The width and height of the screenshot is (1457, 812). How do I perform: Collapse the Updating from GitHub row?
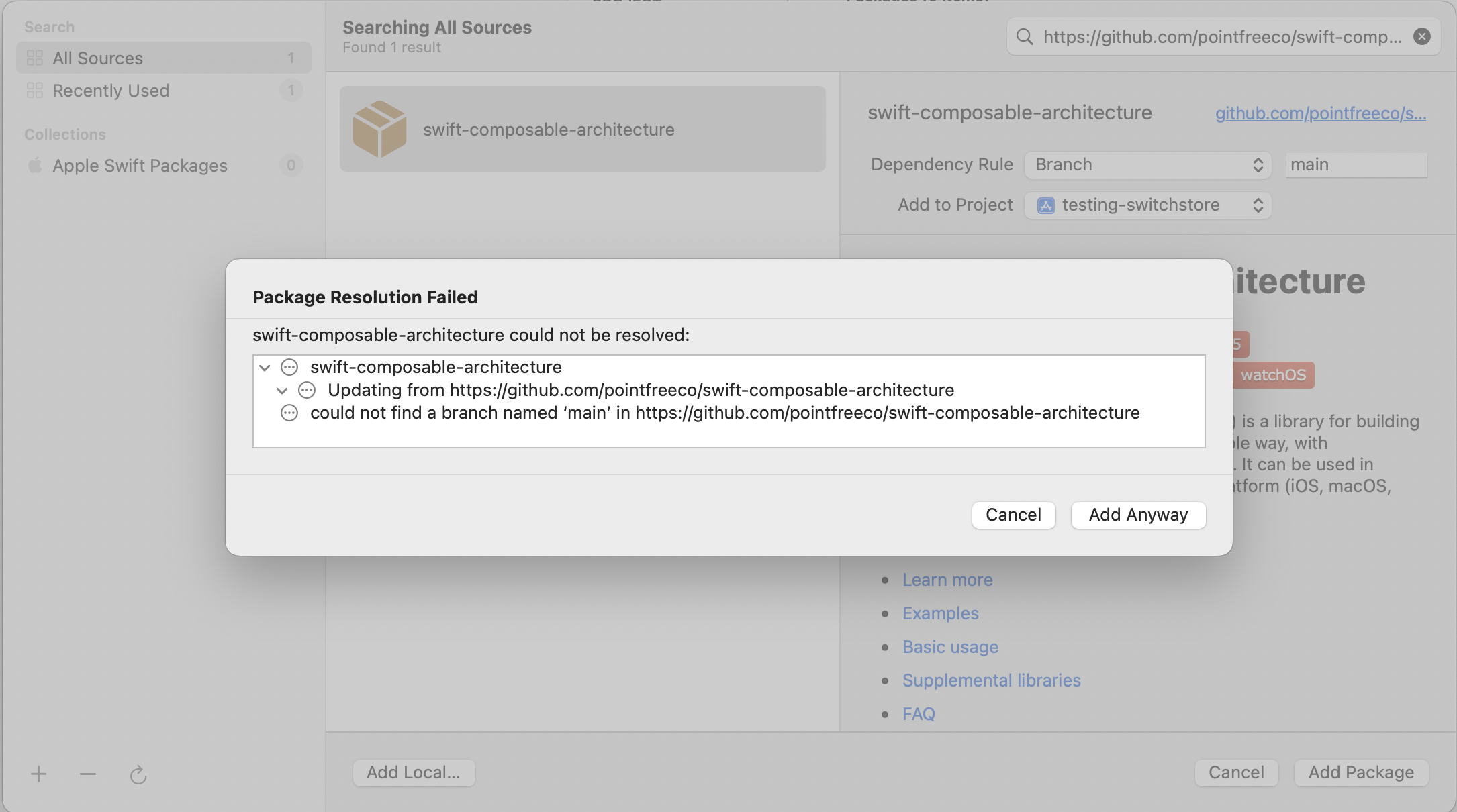[x=282, y=391]
